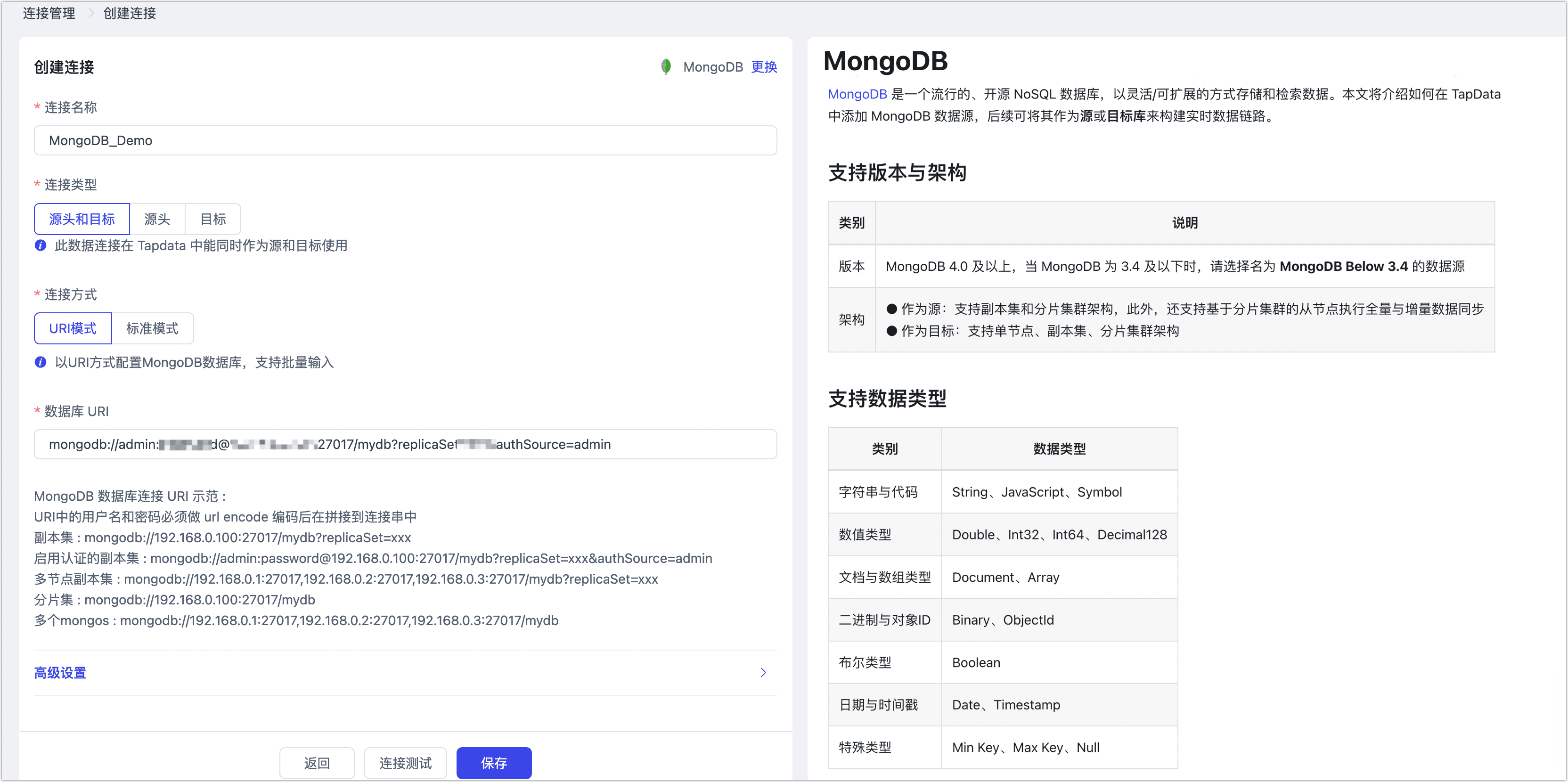Select the 目标 connection type
The image size is (1568, 782).
click(212, 219)
